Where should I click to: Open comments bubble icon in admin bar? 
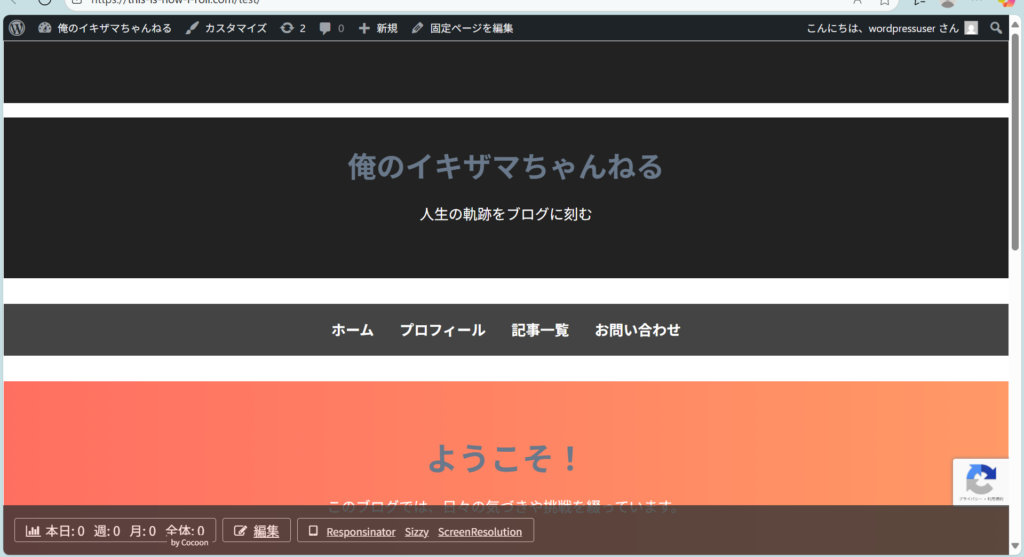331,28
